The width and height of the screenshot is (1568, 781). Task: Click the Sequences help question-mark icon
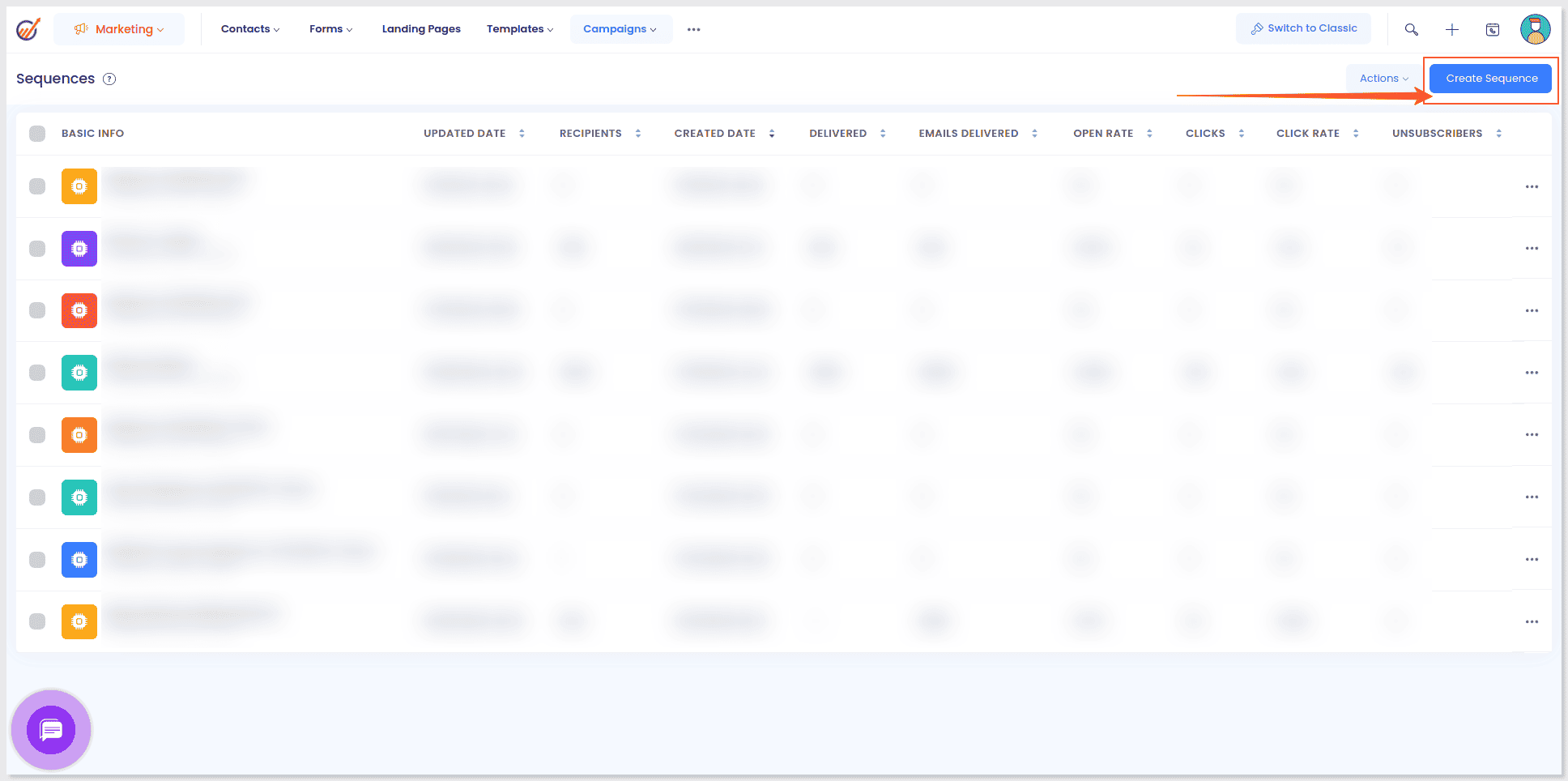click(109, 79)
